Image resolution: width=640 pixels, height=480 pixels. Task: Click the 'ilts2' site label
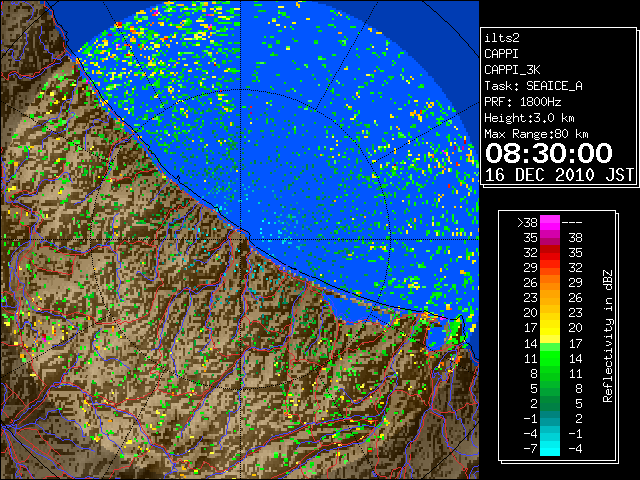click(x=502, y=38)
